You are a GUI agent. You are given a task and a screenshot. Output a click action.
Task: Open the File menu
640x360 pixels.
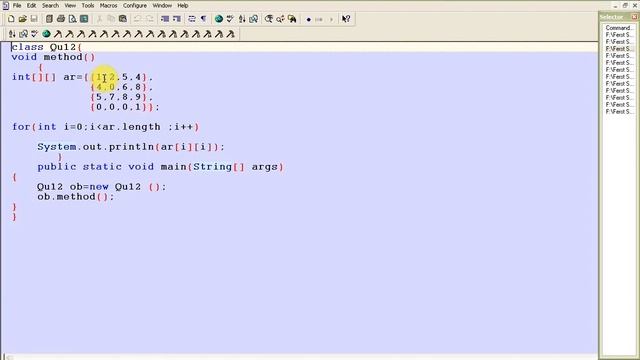17,5
